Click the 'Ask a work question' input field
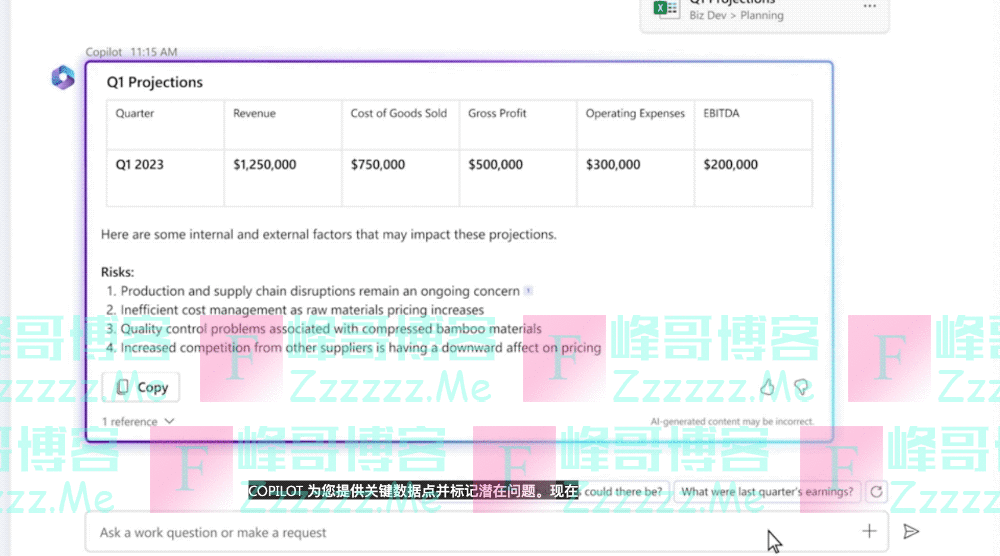The width and height of the screenshot is (1000, 556). [x=450, y=532]
